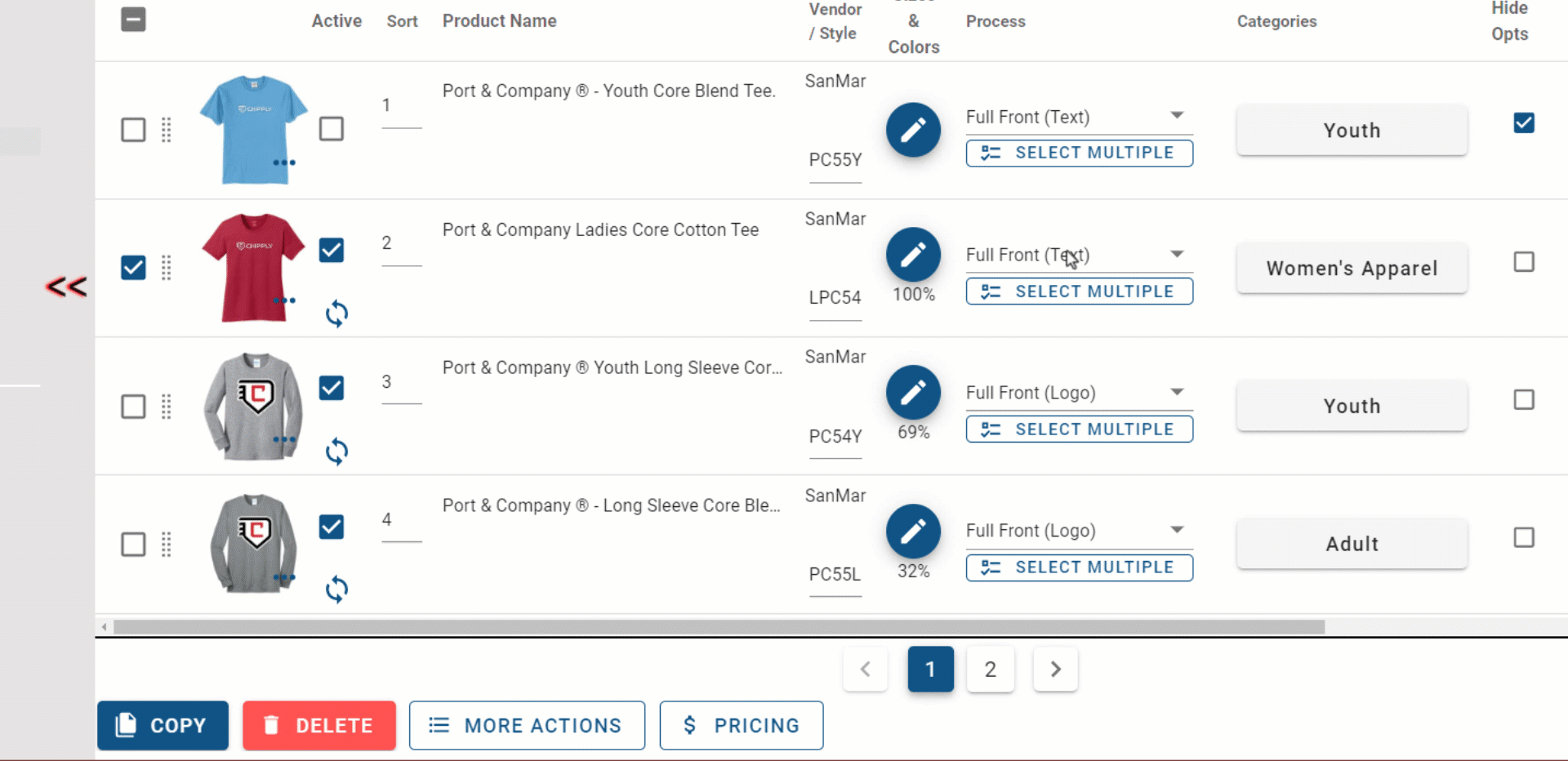Edit sizes and colors for PC55Y
Screen dimensions: 1568x761
[913, 130]
